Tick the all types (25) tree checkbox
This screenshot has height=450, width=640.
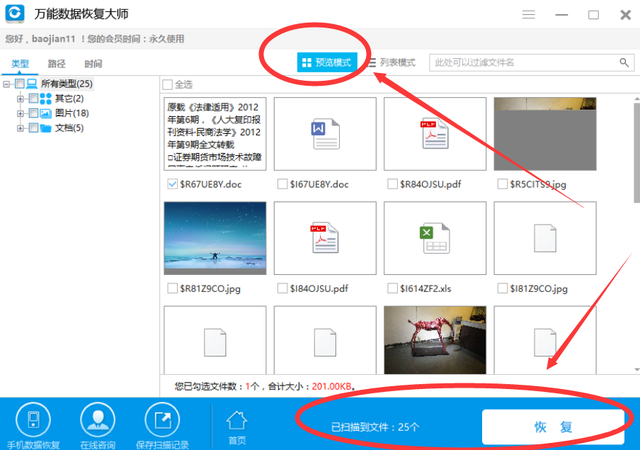20,84
